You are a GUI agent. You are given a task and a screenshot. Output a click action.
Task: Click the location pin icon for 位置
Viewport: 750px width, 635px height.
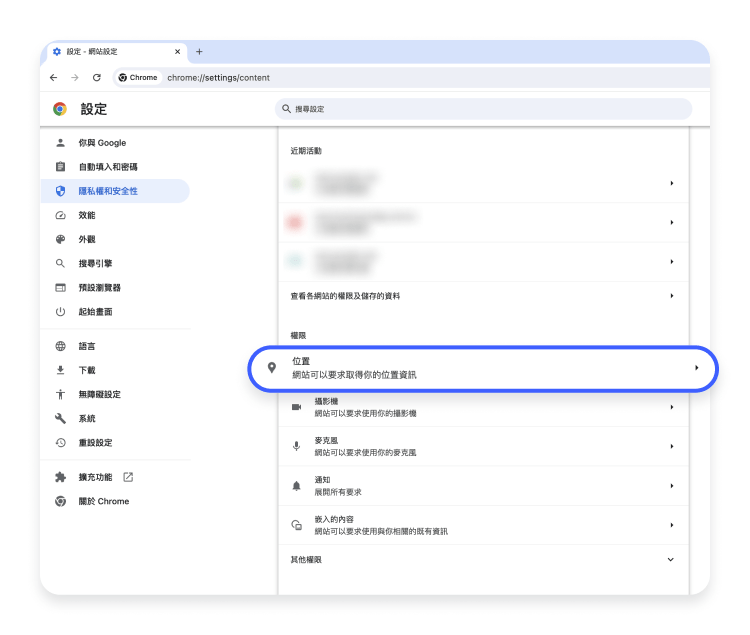(272, 368)
